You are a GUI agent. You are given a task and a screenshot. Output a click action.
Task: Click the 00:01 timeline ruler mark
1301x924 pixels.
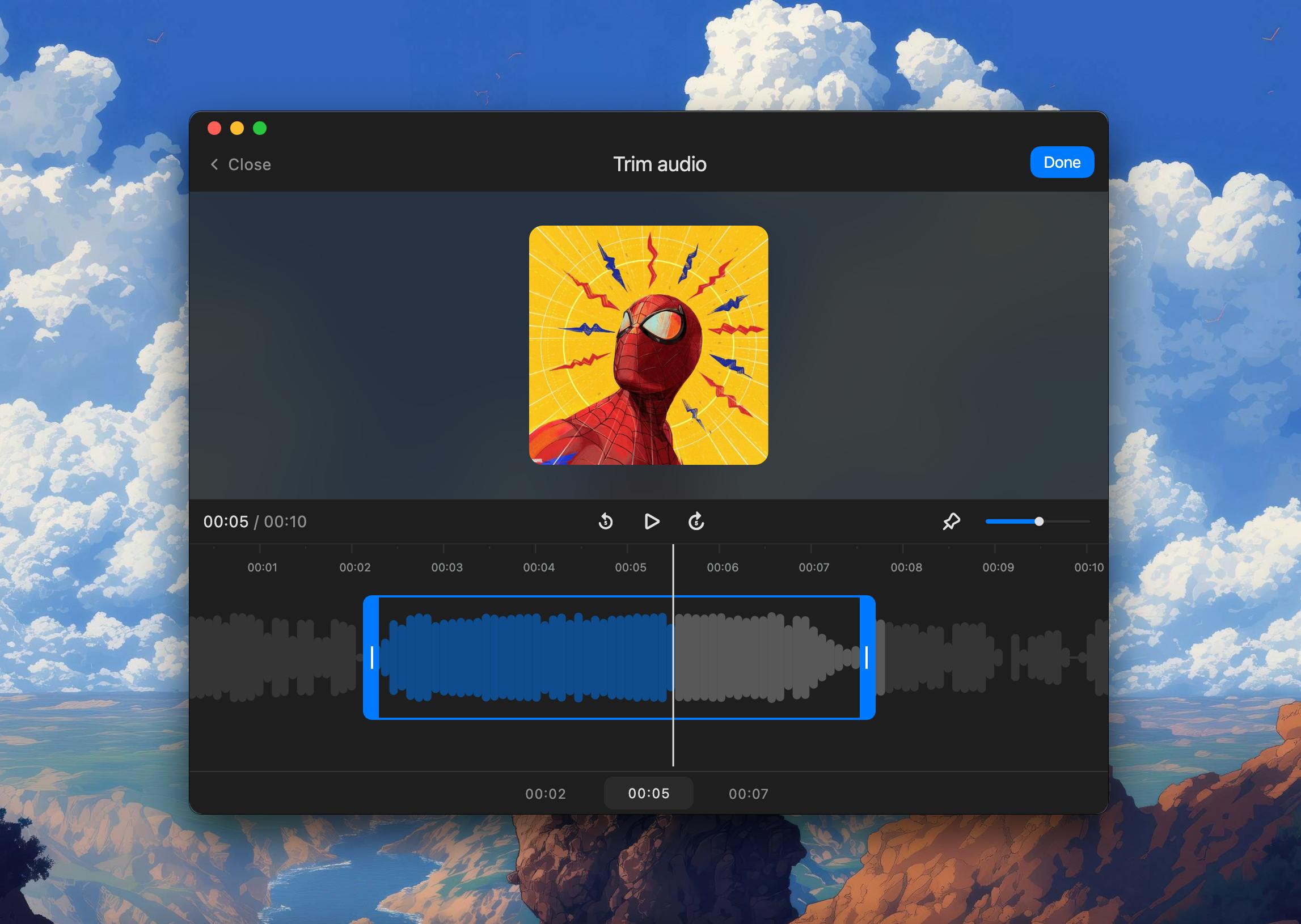tap(263, 567)
